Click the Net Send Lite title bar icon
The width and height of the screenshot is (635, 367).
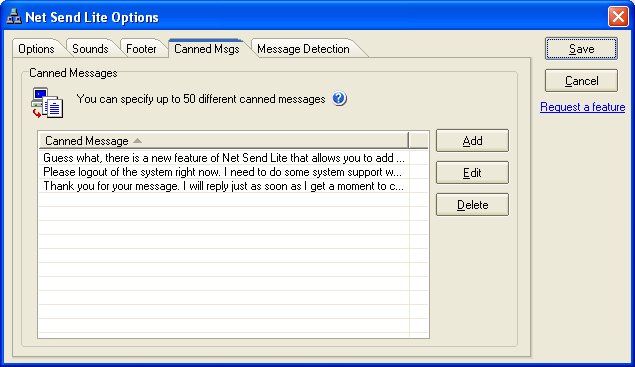pos(14,17)
